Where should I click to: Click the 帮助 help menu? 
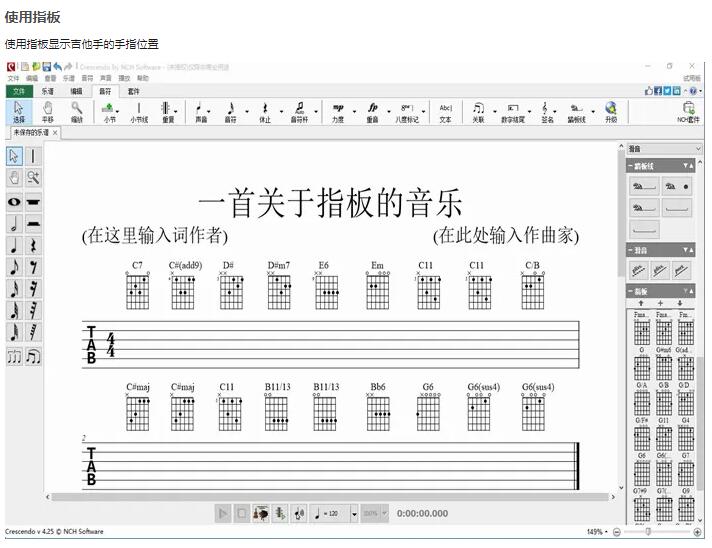143,78
